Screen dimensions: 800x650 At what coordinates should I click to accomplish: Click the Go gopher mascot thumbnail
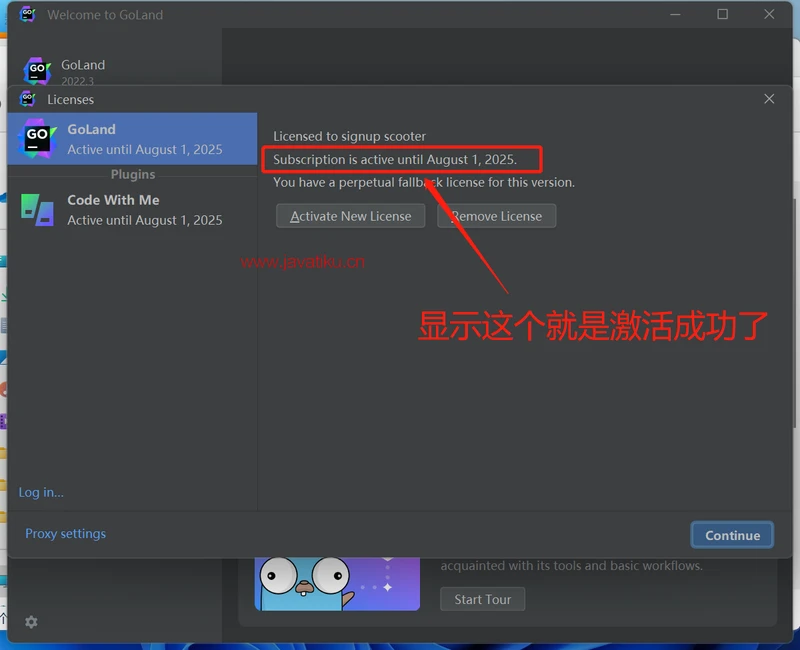point(337,582)
